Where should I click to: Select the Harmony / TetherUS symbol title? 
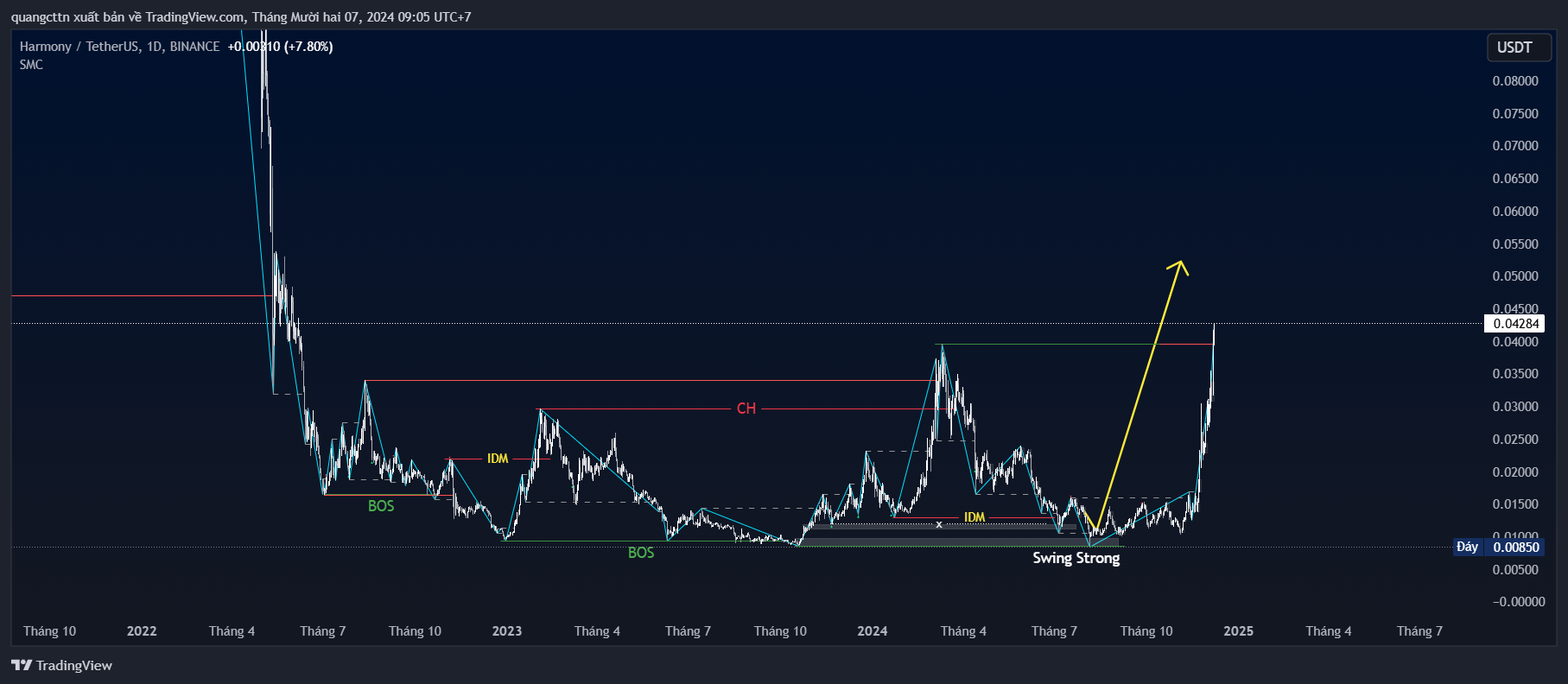119,47
